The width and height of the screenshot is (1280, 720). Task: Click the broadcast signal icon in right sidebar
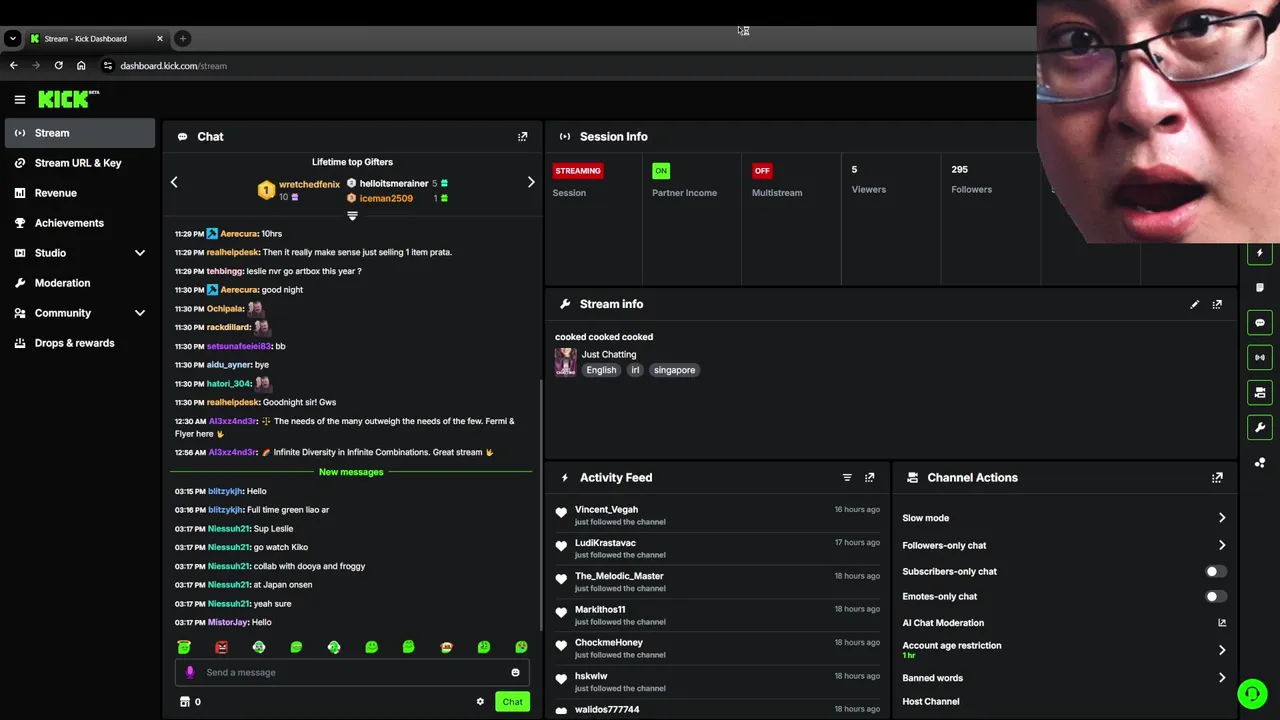tap(1260, 357)
